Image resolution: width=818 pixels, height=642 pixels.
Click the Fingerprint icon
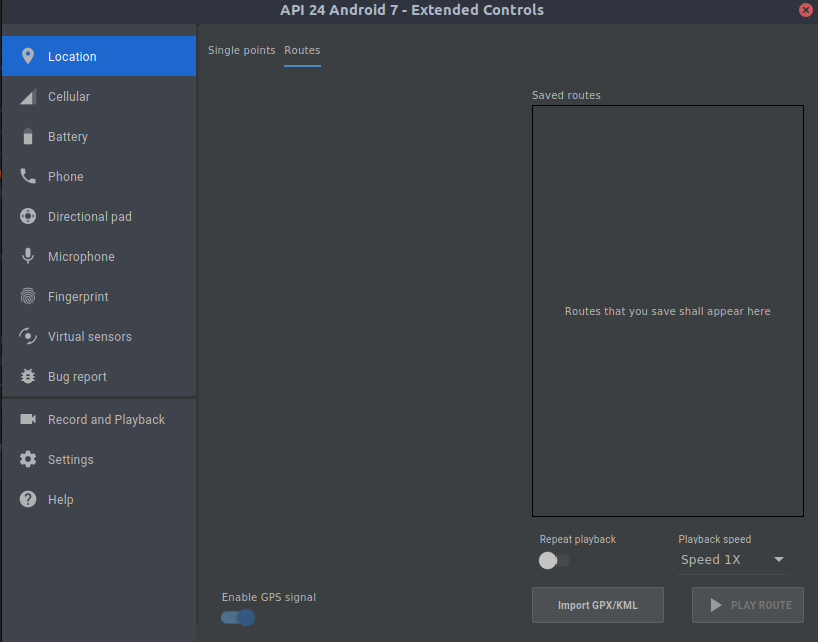[x=28, y=297]
